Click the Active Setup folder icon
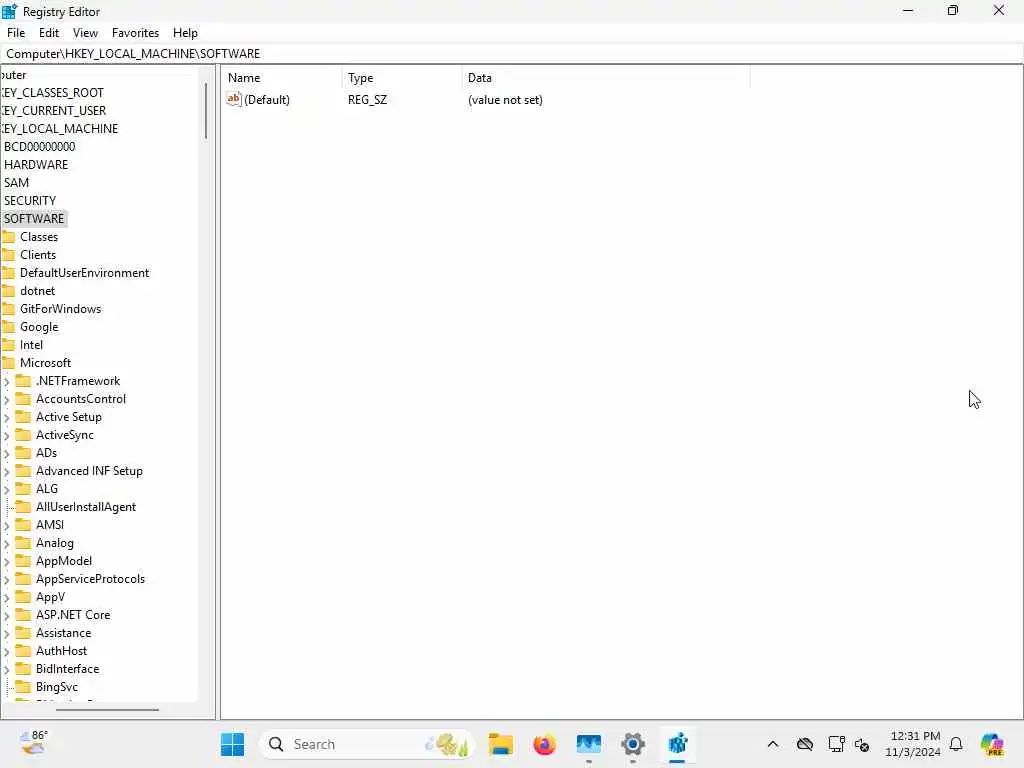1024x768 pixels. (x=23, y=416)
